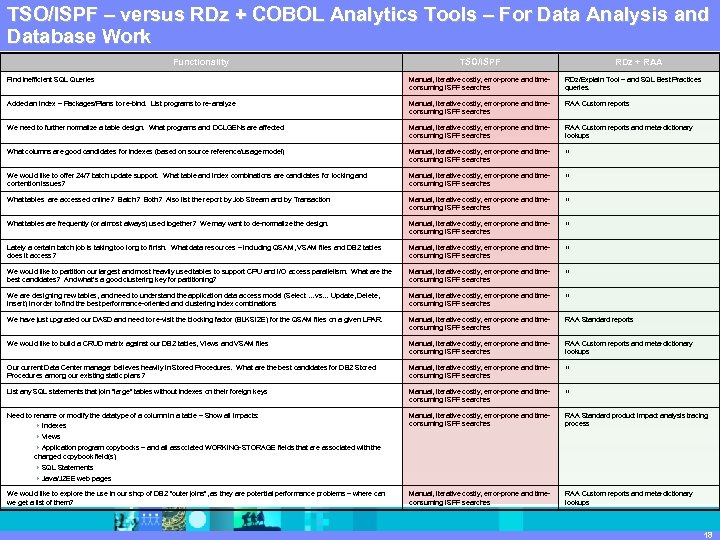Select the 'Application program copybooks' bullet item
Viewport: 720px width, 540px height.
208,452
